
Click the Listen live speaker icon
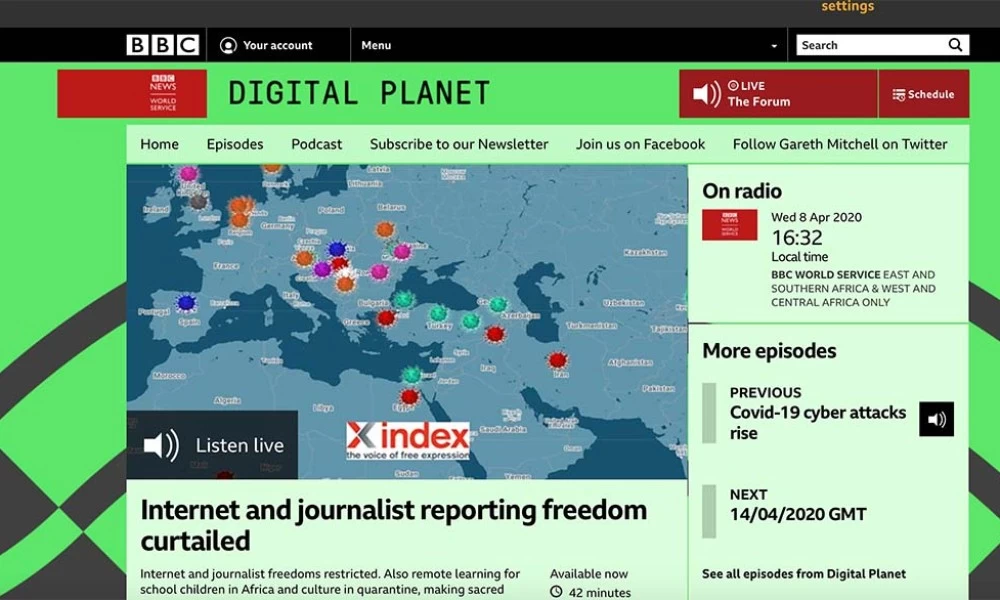pyautogui.click(x=161, y=445)
